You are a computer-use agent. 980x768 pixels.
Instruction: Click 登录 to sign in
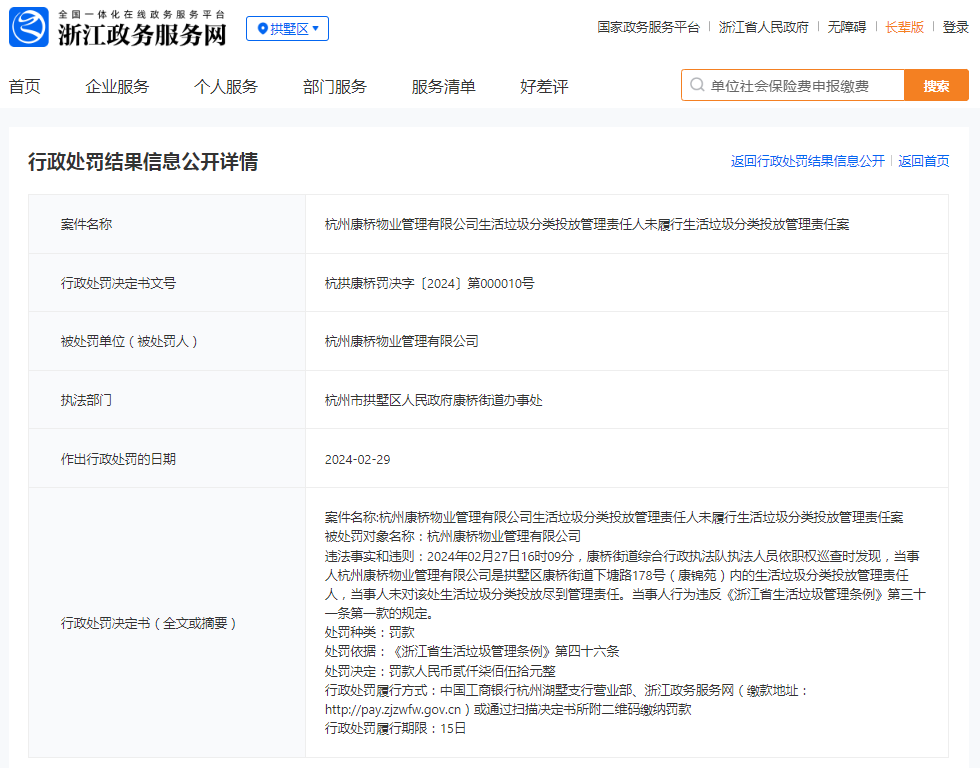[956, 27]
